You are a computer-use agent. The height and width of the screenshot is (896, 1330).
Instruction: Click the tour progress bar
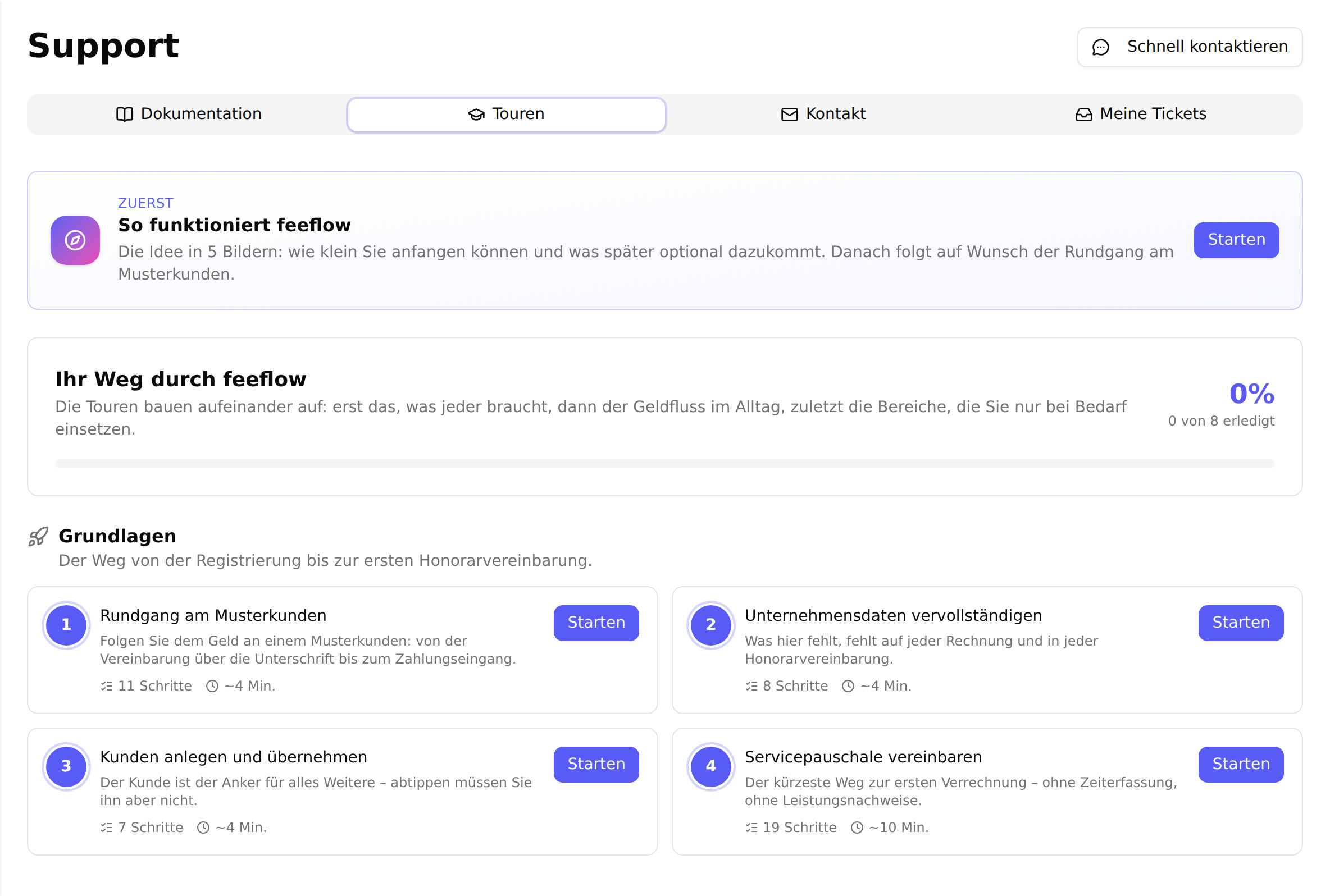664,463
